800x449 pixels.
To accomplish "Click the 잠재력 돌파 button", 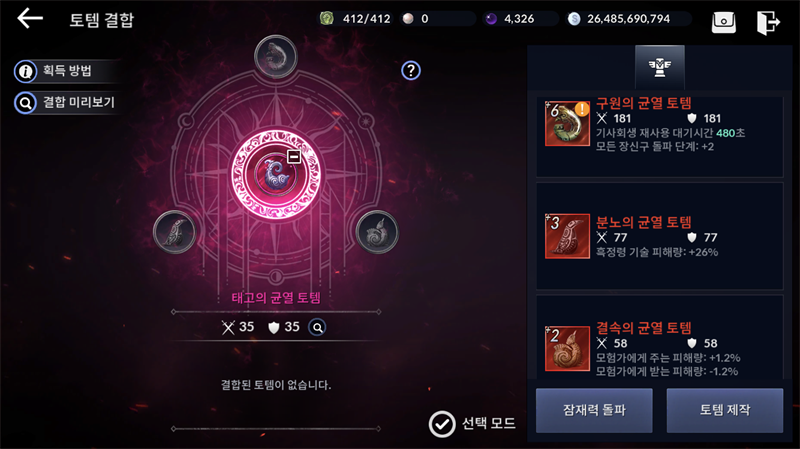I will click(x=594, y=410).
